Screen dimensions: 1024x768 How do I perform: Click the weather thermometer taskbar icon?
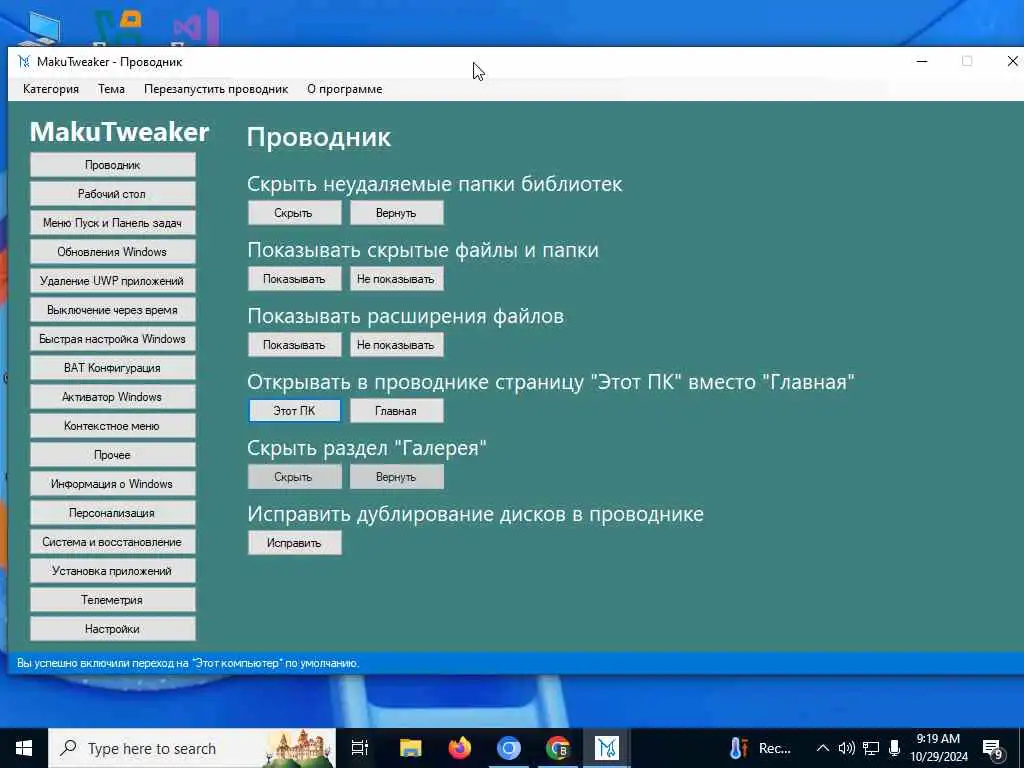click(739, 748)
